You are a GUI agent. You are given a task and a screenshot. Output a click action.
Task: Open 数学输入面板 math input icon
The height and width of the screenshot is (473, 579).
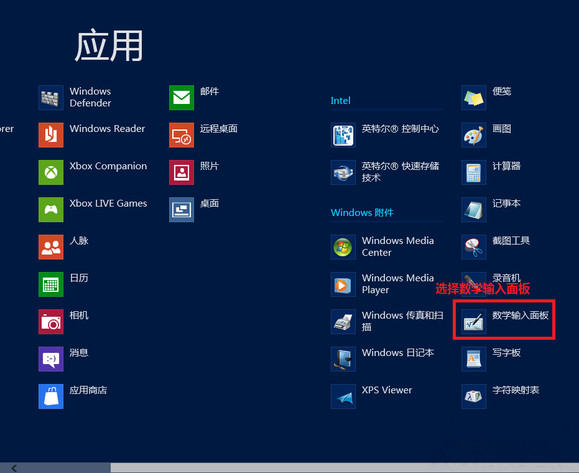473,322
